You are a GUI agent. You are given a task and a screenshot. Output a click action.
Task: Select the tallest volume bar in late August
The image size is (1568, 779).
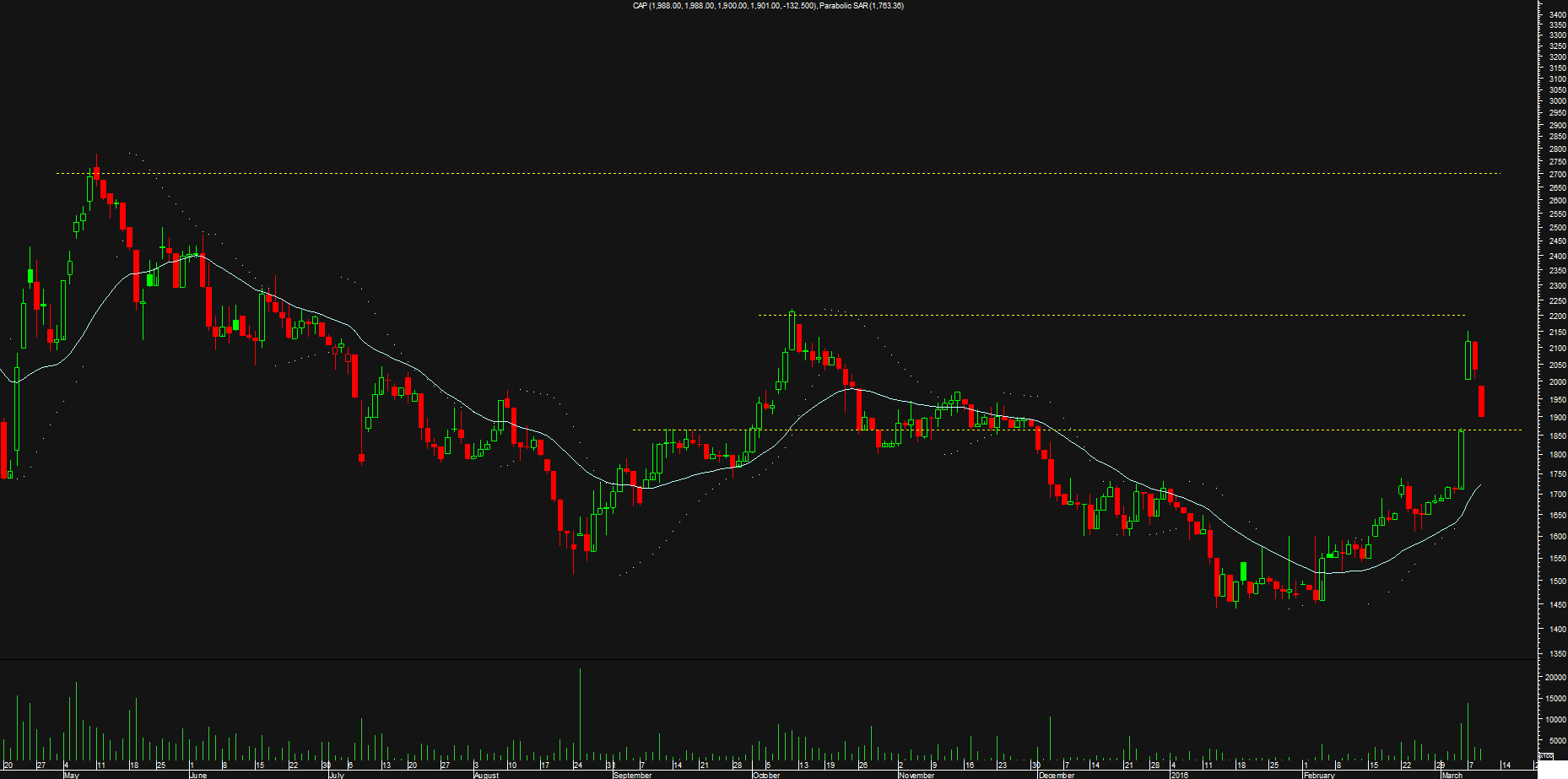point(581,713)
